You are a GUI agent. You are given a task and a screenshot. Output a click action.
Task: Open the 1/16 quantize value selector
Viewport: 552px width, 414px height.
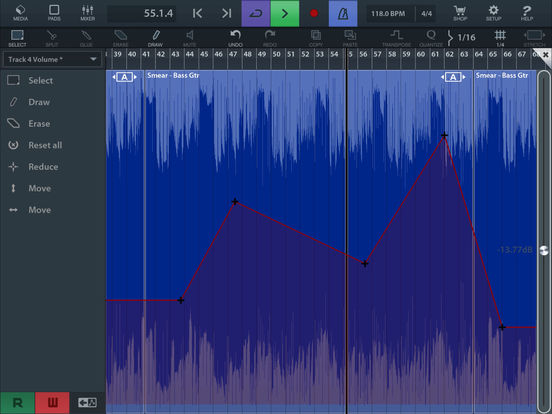pyautogui.click(x=462, y=37)
